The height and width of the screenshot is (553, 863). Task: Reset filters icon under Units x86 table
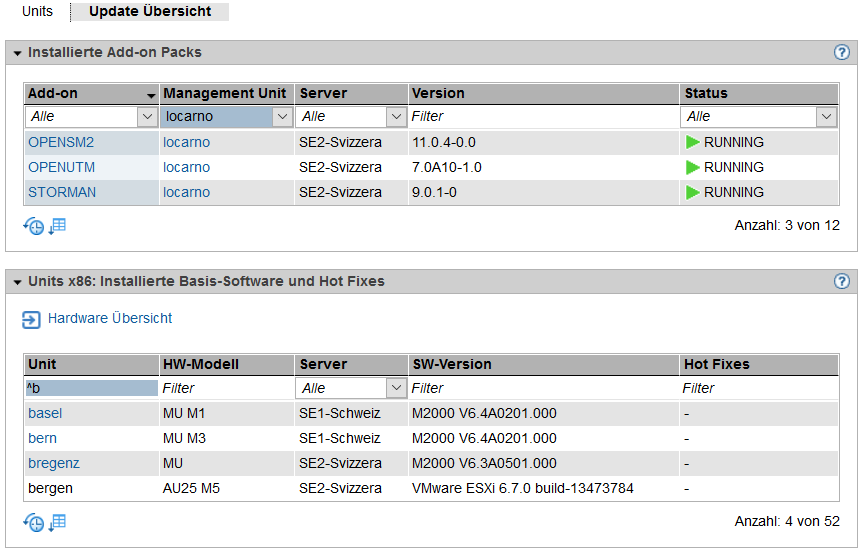coord(34,522)
